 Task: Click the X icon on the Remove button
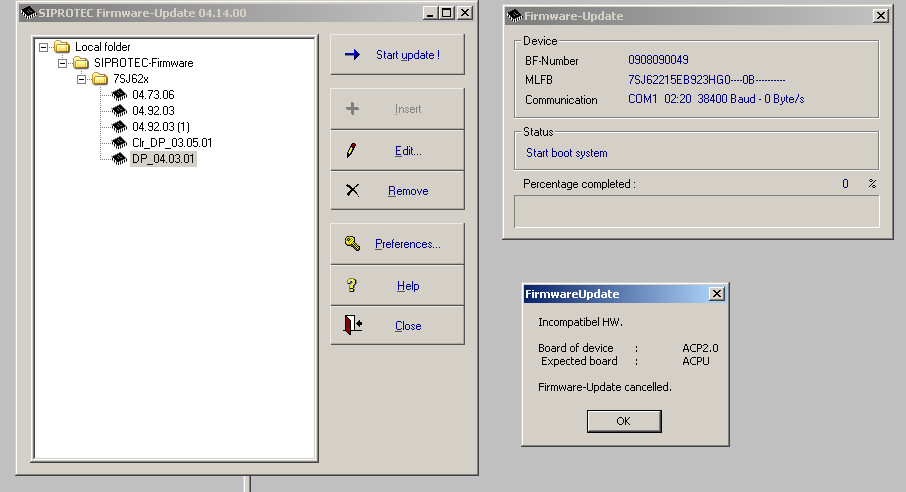(x=352, y=190)
